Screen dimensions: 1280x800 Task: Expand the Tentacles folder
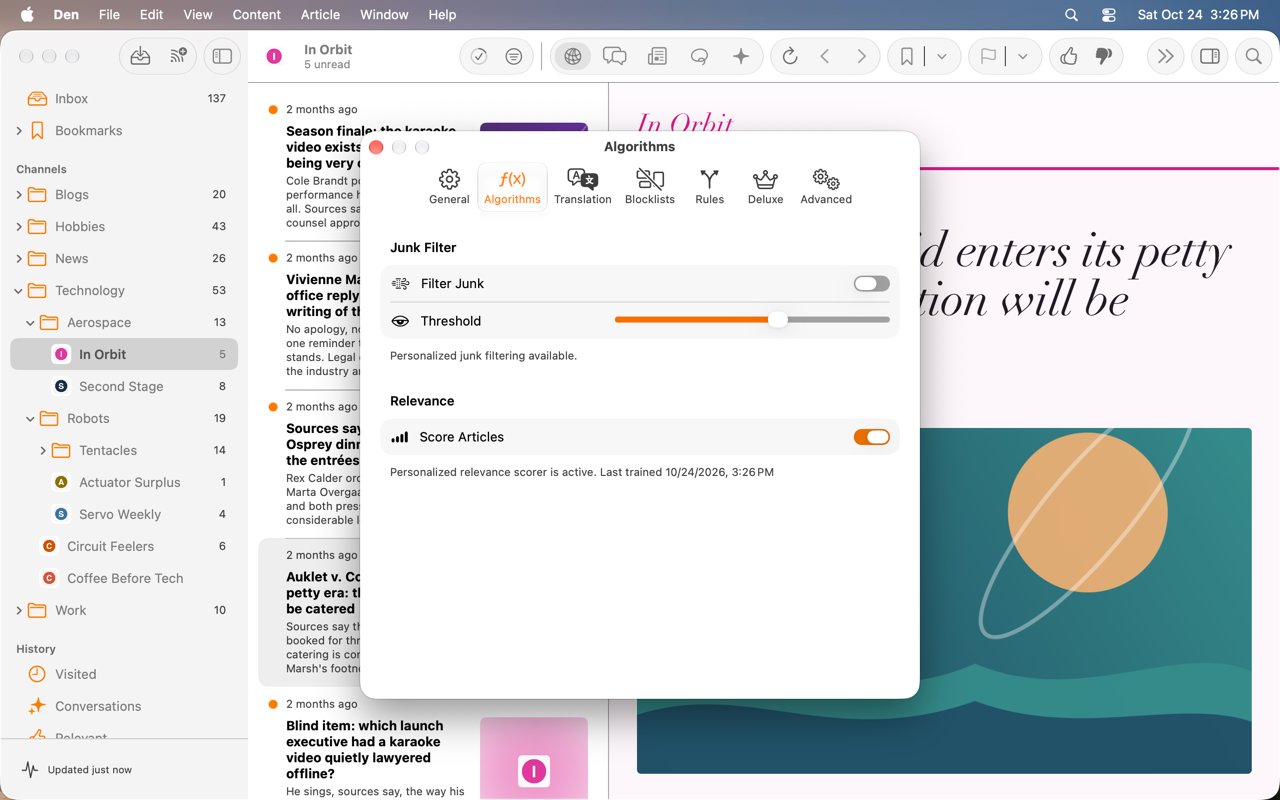pos(43,451)
